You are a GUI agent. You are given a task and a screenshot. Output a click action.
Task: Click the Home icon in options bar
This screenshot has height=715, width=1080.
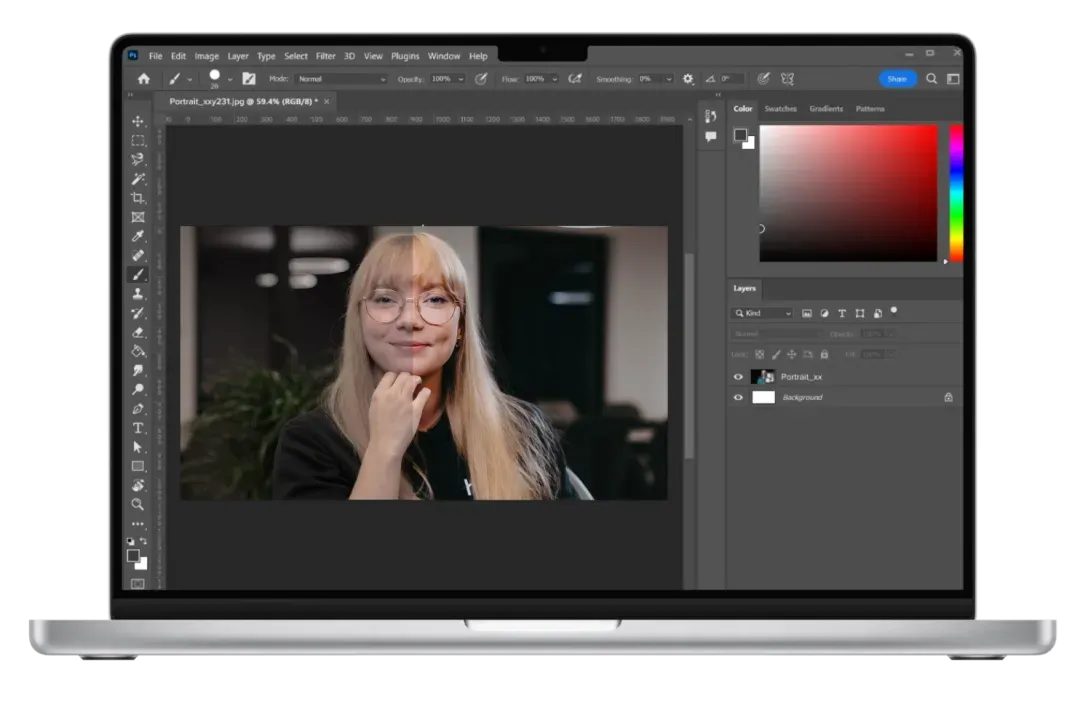[x=143, y=79]
